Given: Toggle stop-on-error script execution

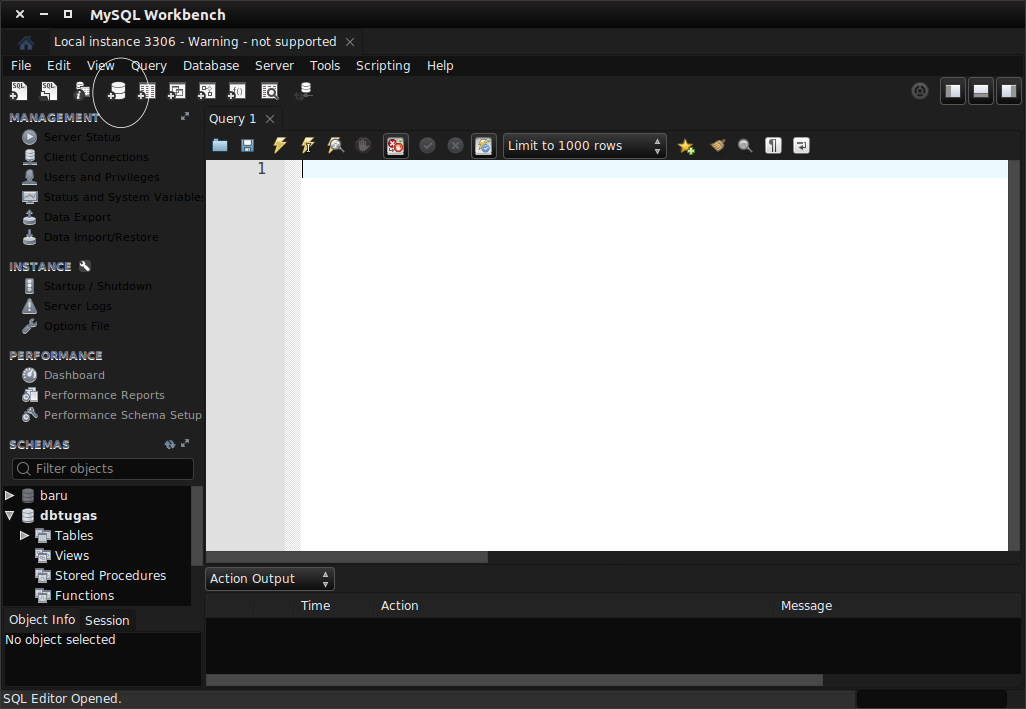Looking at the screenshot, I should coord(395,146).
